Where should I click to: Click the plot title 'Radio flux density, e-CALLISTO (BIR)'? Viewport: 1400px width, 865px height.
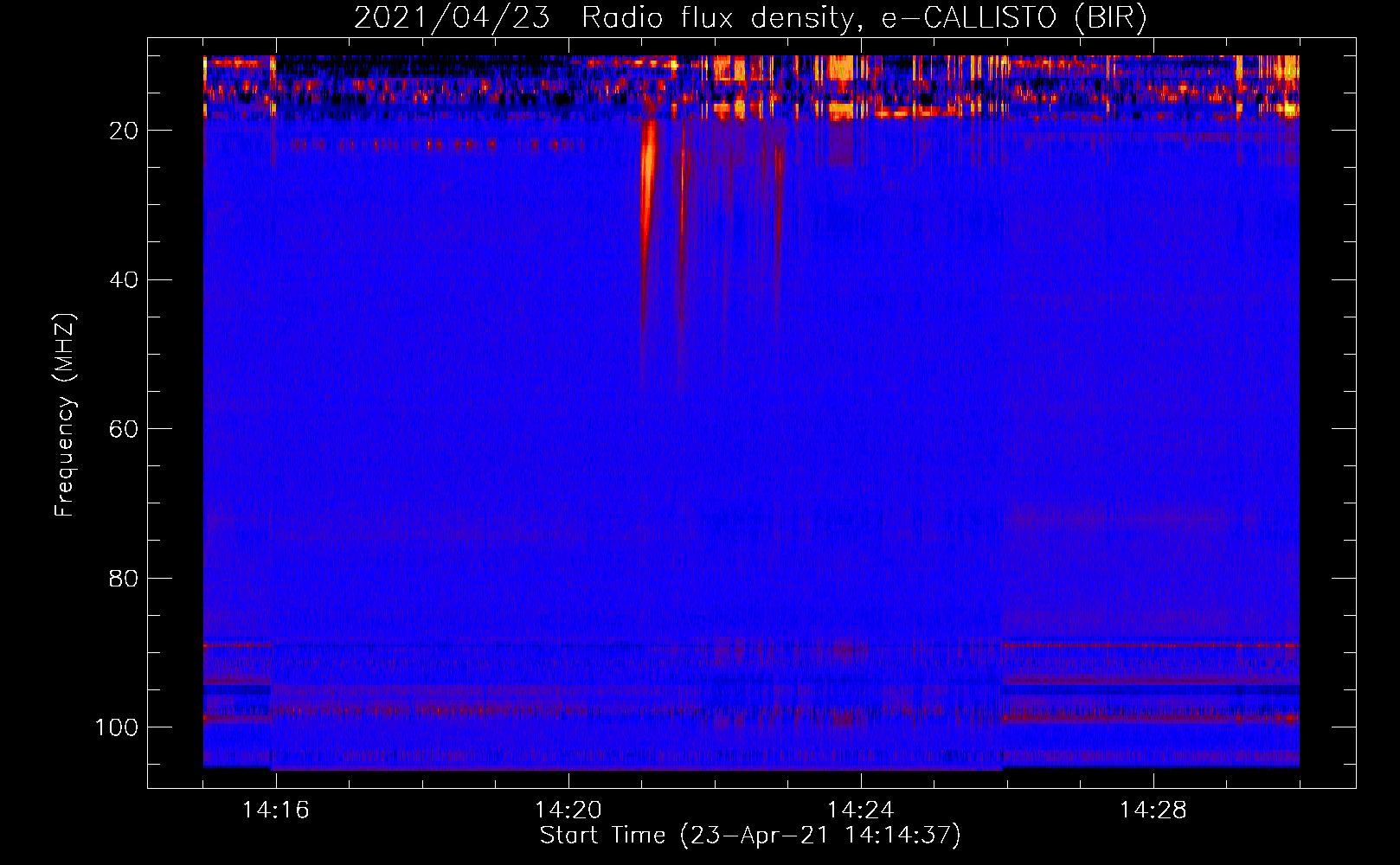[864, 17]
